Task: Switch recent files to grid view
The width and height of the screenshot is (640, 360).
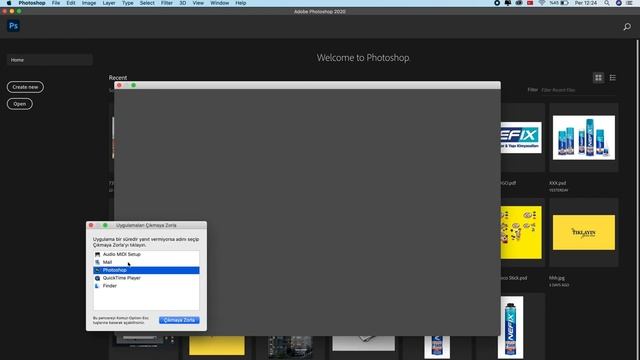Action: tap(598, 78)
